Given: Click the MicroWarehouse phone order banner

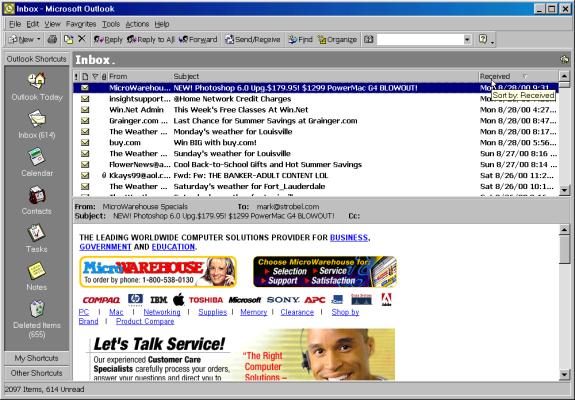Looking at the screenshot, I should 158,272.
